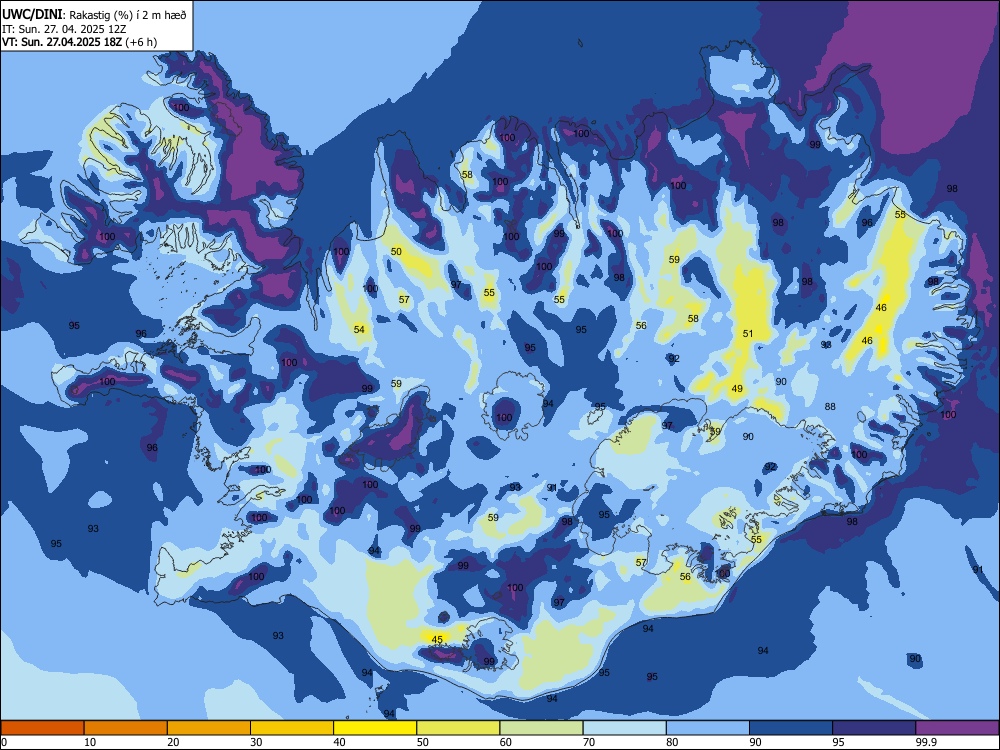Click the '51' humidity value on map
The height and width of the screenshot is (750, 1000).
click(748, 334)
